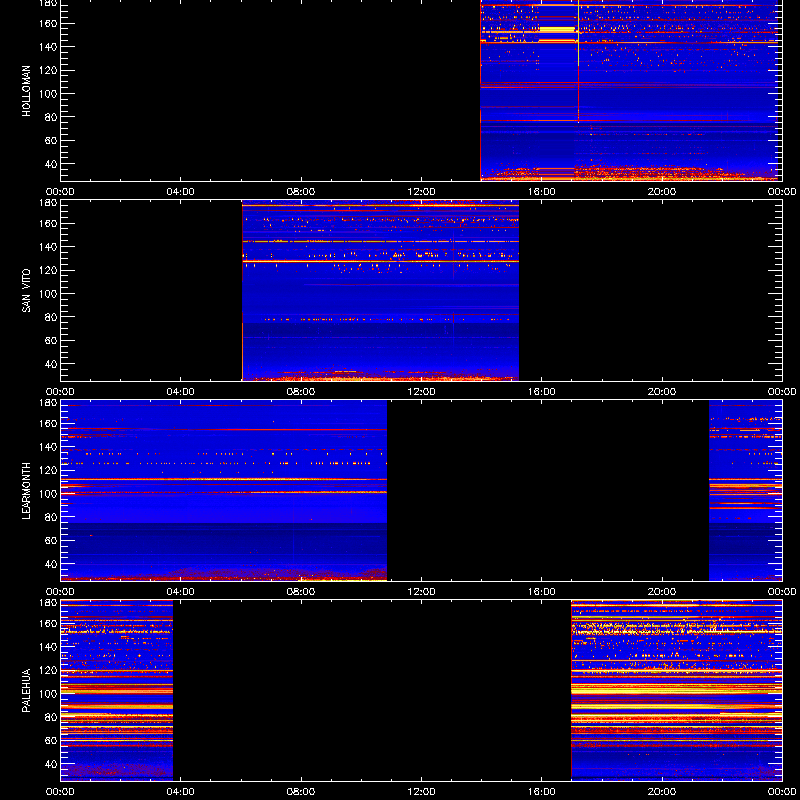Select the 100 tick on the SAN VITO axis
Image resolution: width=800 pixels, height=800 pixels.
tap(49, 294)
